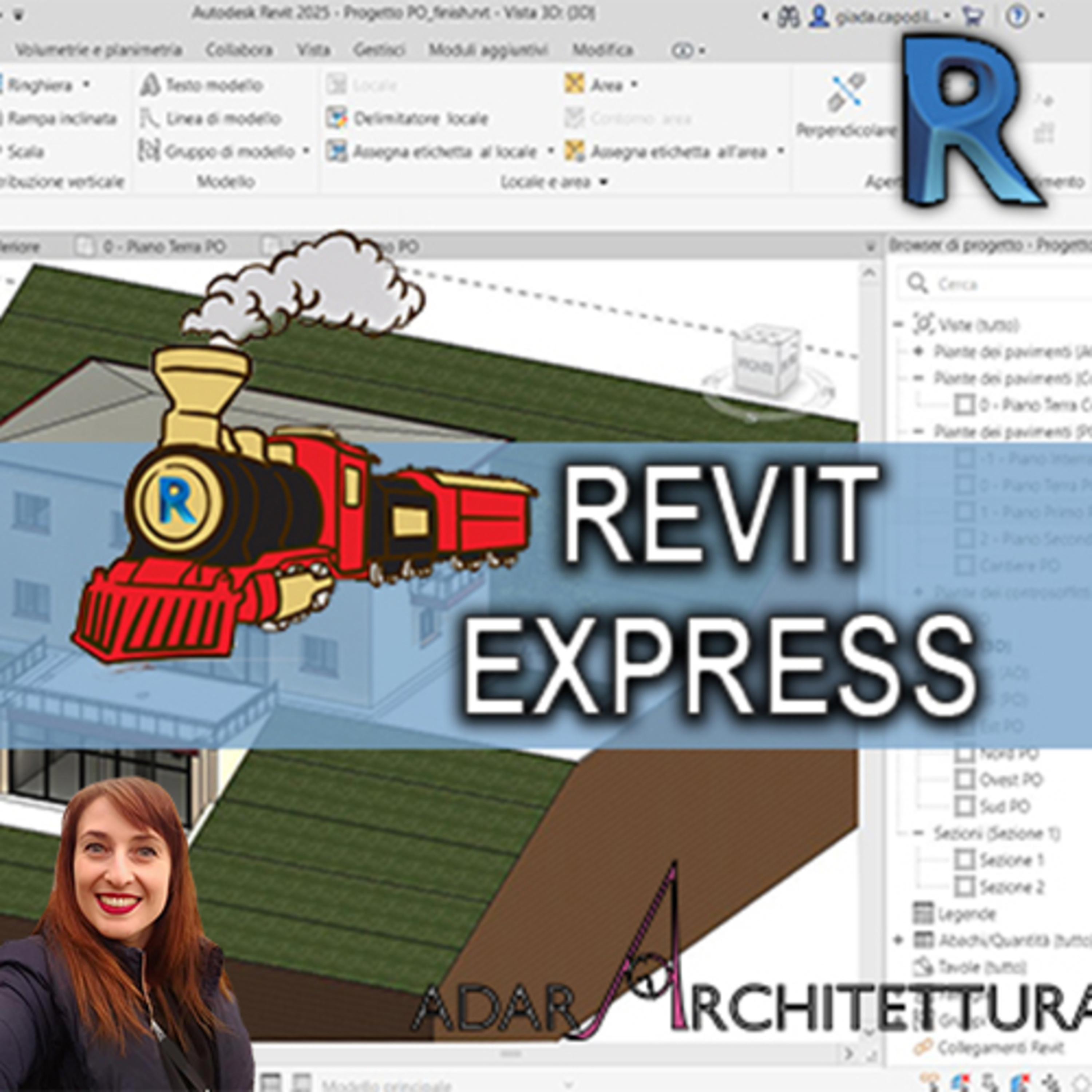Image resolution: width=1092 pixels, height=1092 pixels.
Task: Open the Sezione 2 view
Action: coord(999,887)
